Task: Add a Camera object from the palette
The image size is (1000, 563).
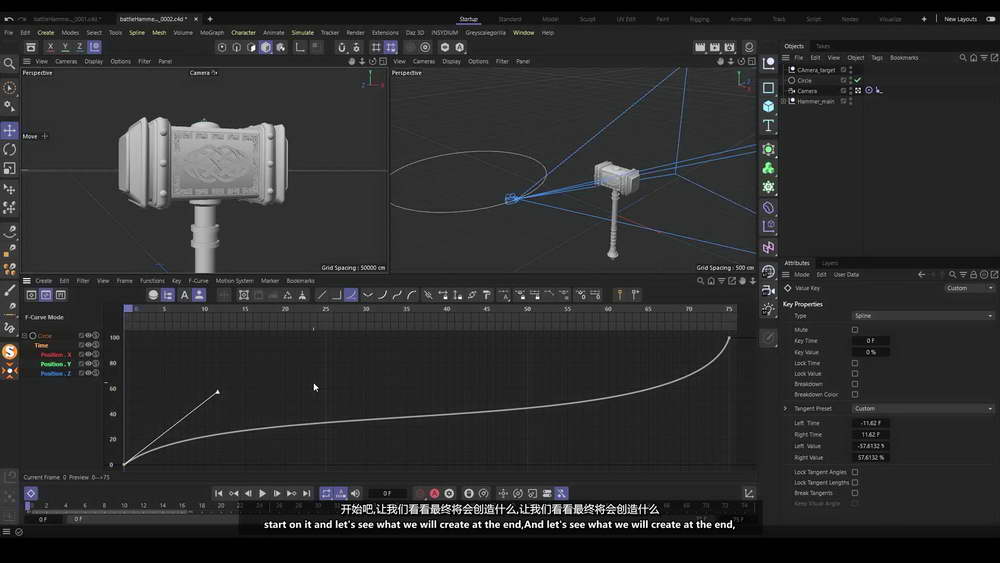Action: tap(768, 291)
